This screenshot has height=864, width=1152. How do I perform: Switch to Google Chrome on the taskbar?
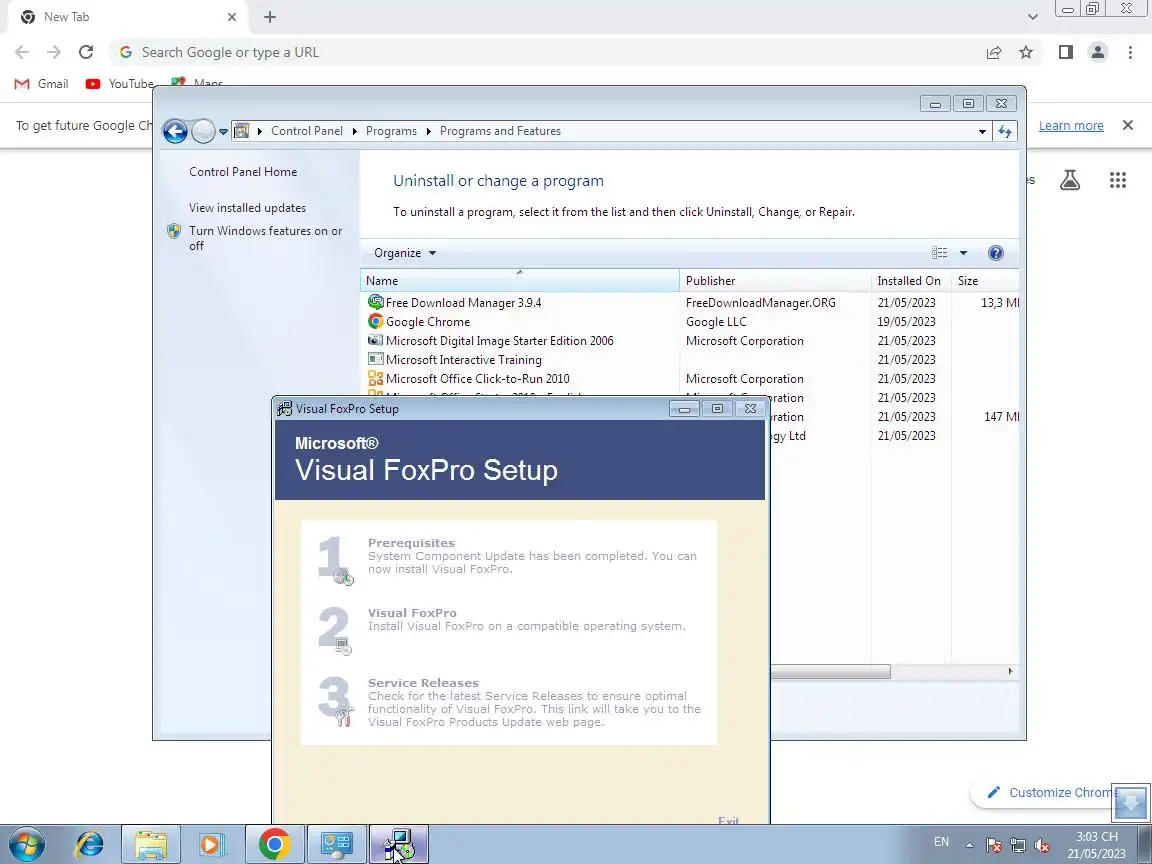274,844
